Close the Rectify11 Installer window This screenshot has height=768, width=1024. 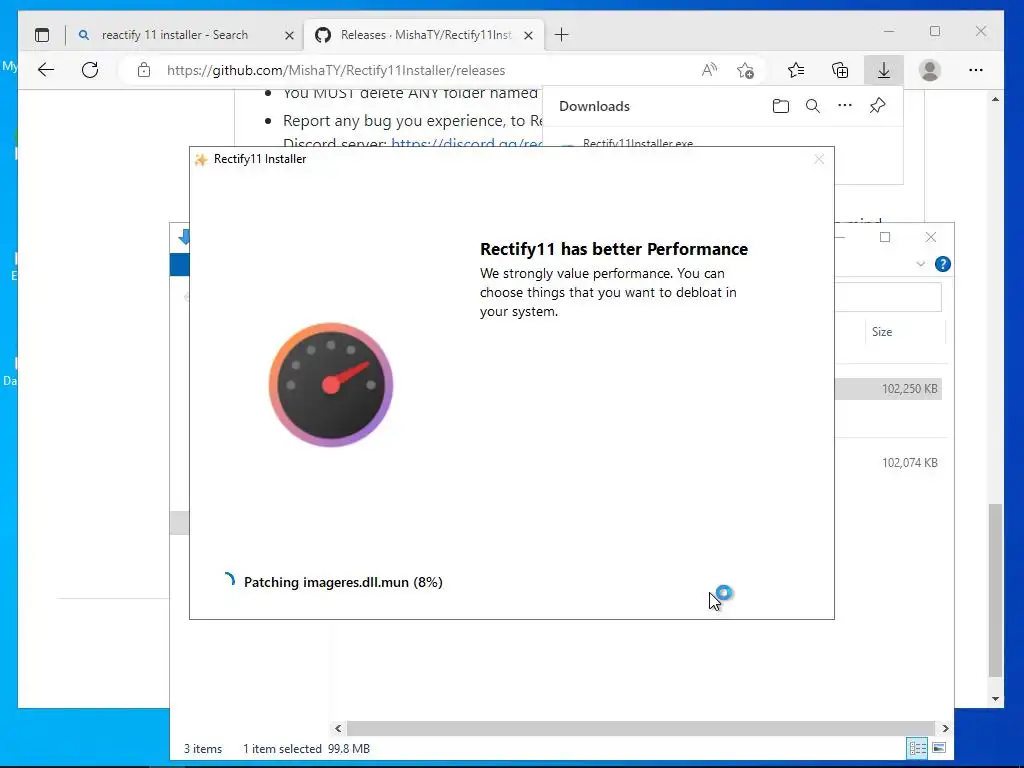[819, 159]
